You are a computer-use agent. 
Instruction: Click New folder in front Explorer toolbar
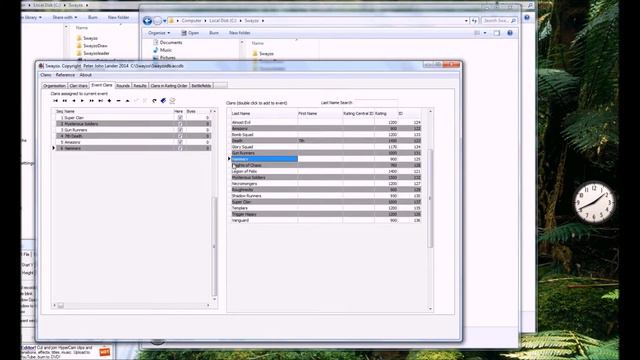[240, 33]
